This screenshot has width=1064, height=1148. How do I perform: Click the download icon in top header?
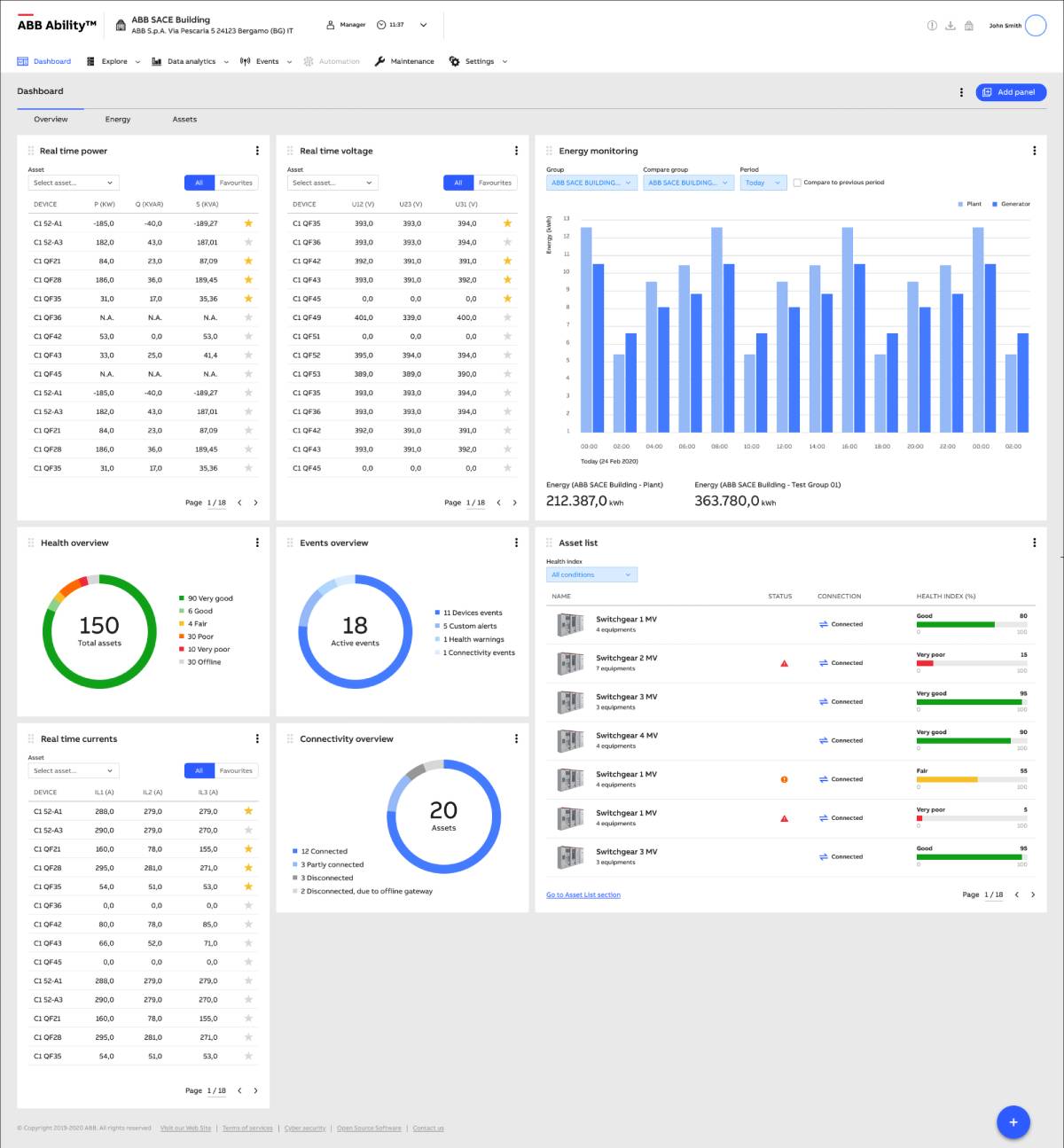click(951, 26)
